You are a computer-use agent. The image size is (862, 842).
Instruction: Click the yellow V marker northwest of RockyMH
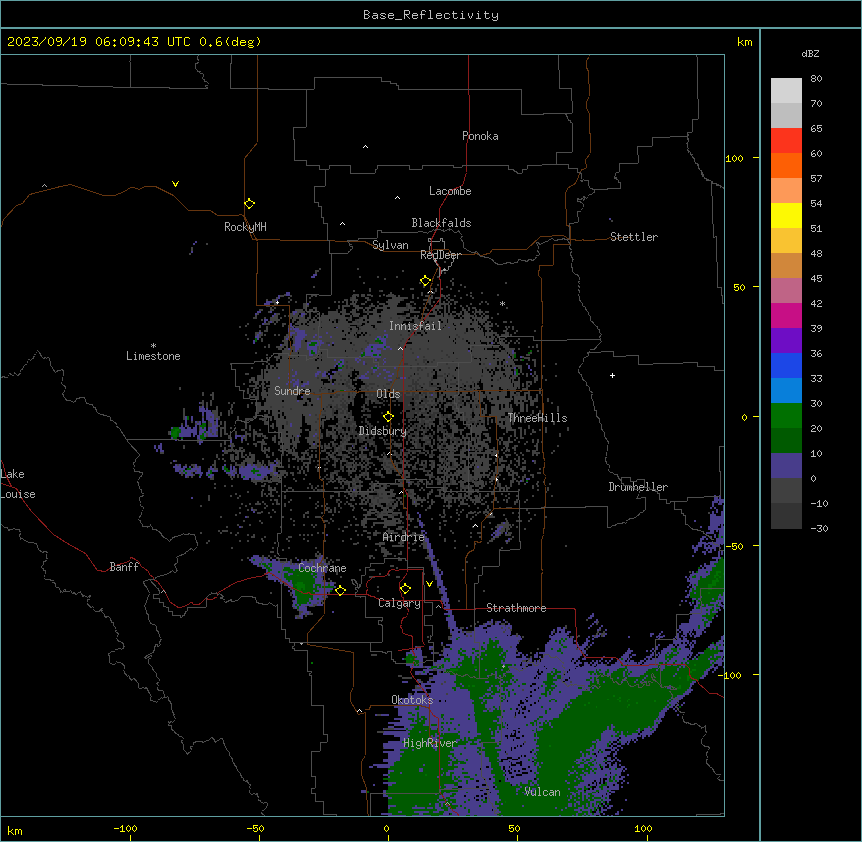tap(175, 184)
